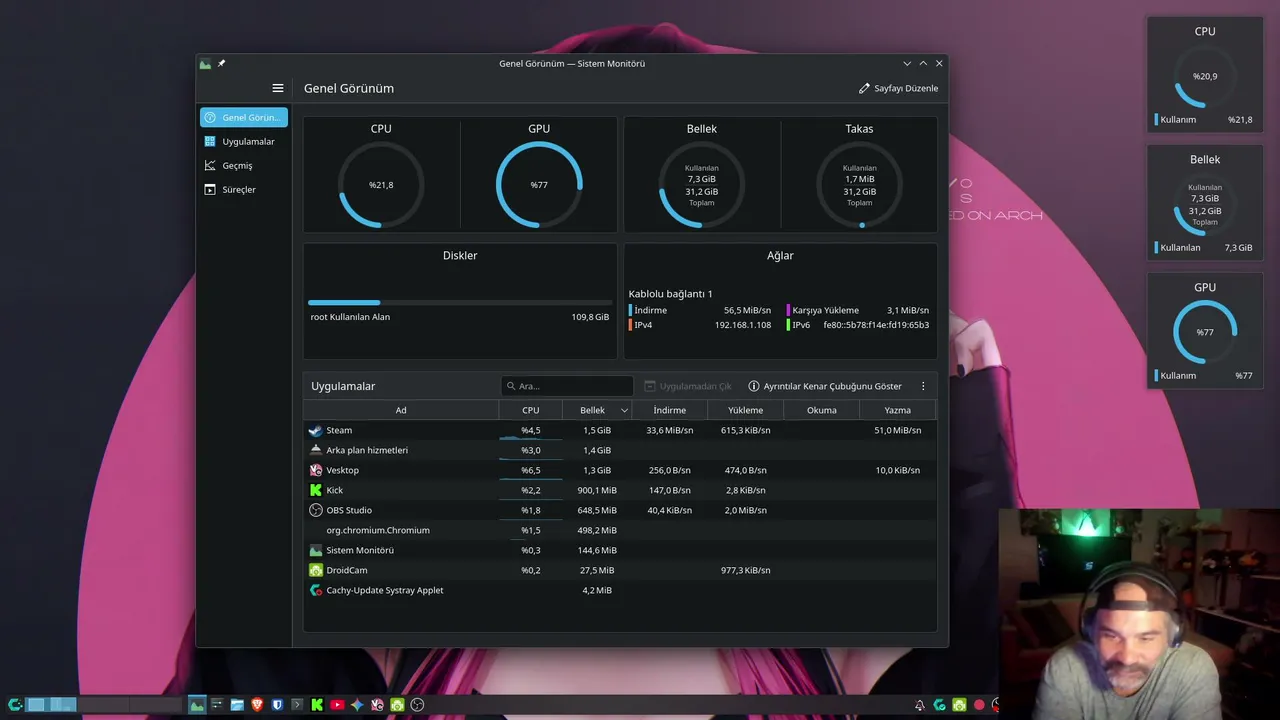Sort applications by Yükleme column
The height and width of the screenshot is (720, 1280).
tap(746, 410)
